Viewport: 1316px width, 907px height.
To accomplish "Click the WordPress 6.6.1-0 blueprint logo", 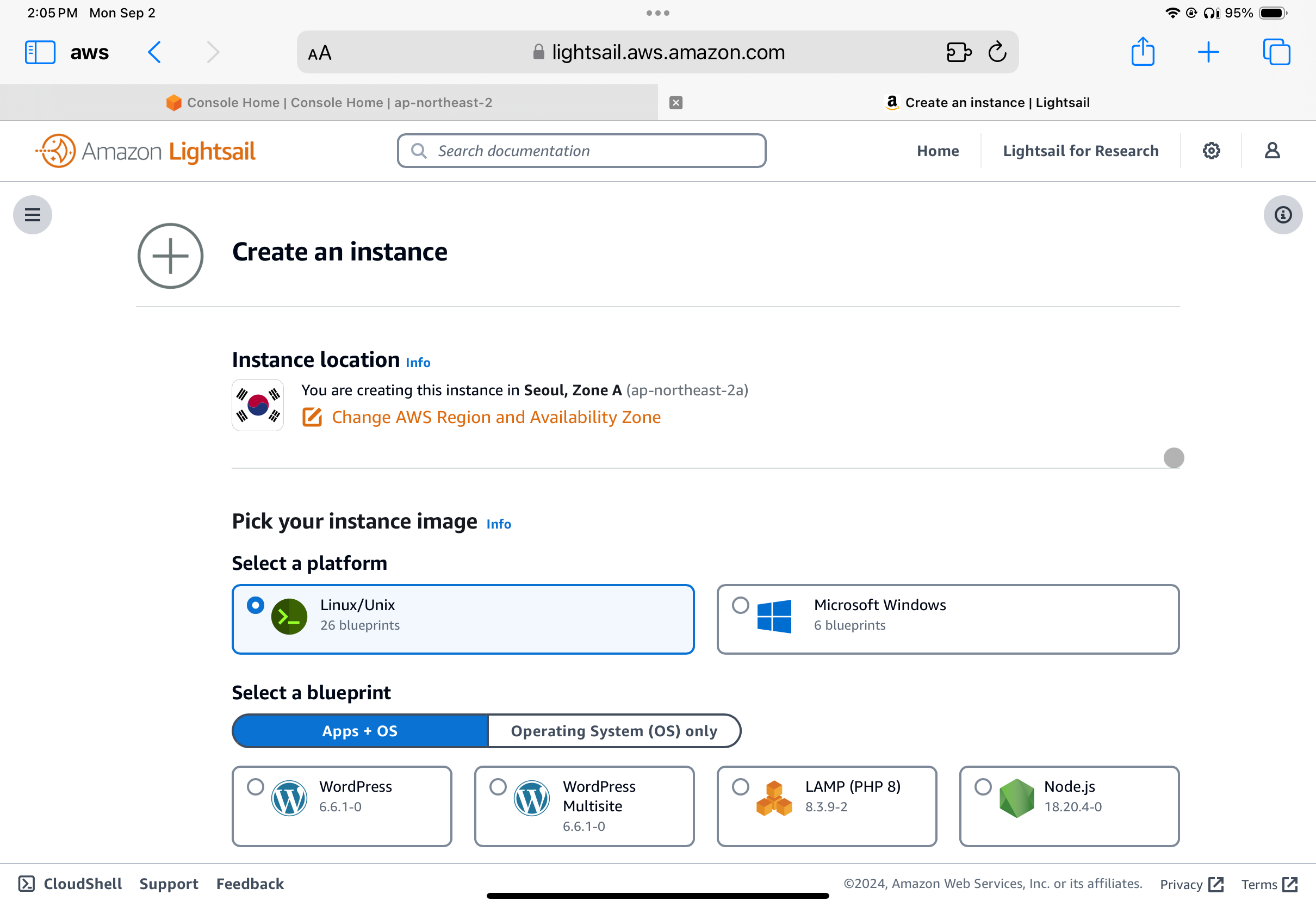I will 289,798.
